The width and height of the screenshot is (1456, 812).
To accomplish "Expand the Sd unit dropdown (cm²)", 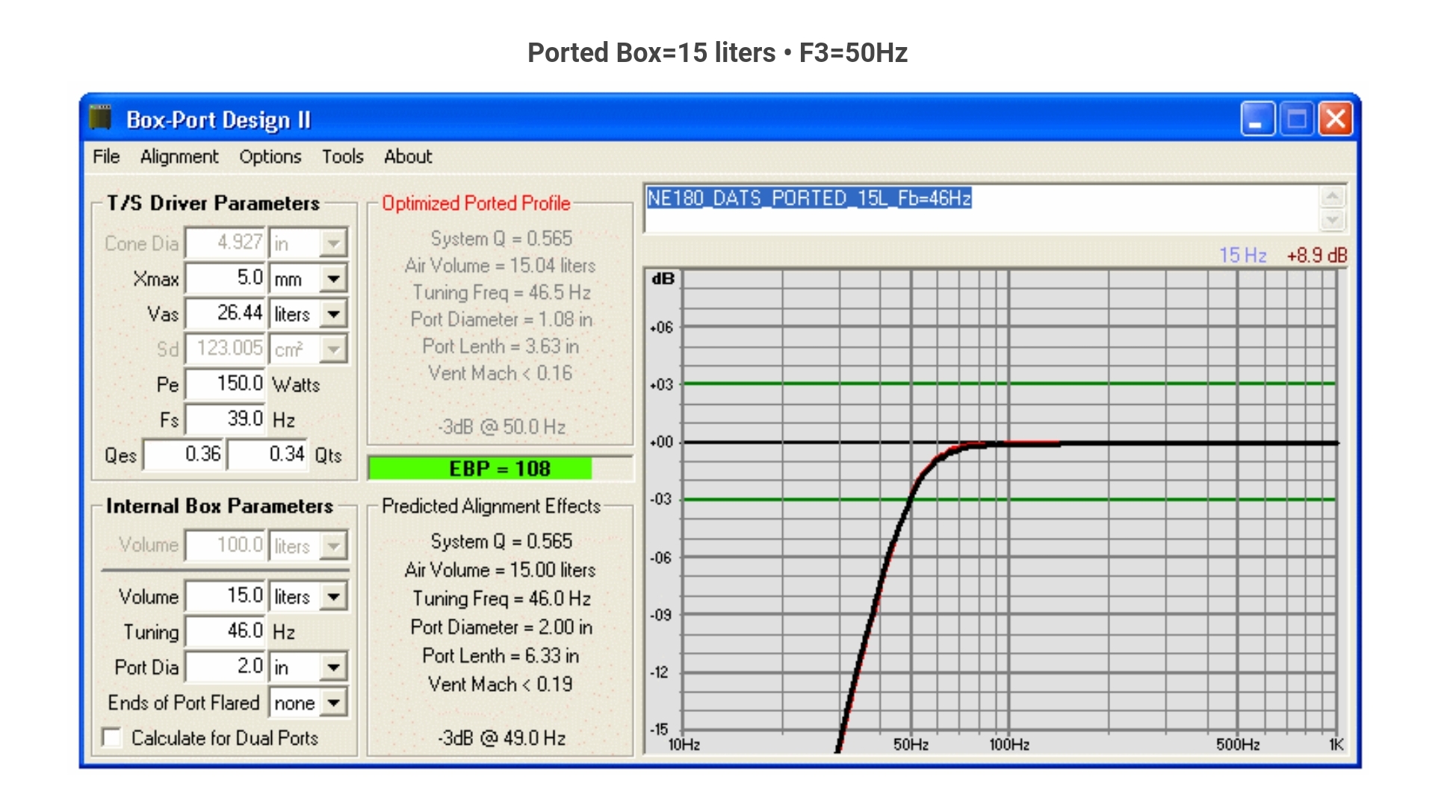I will 333,349.
